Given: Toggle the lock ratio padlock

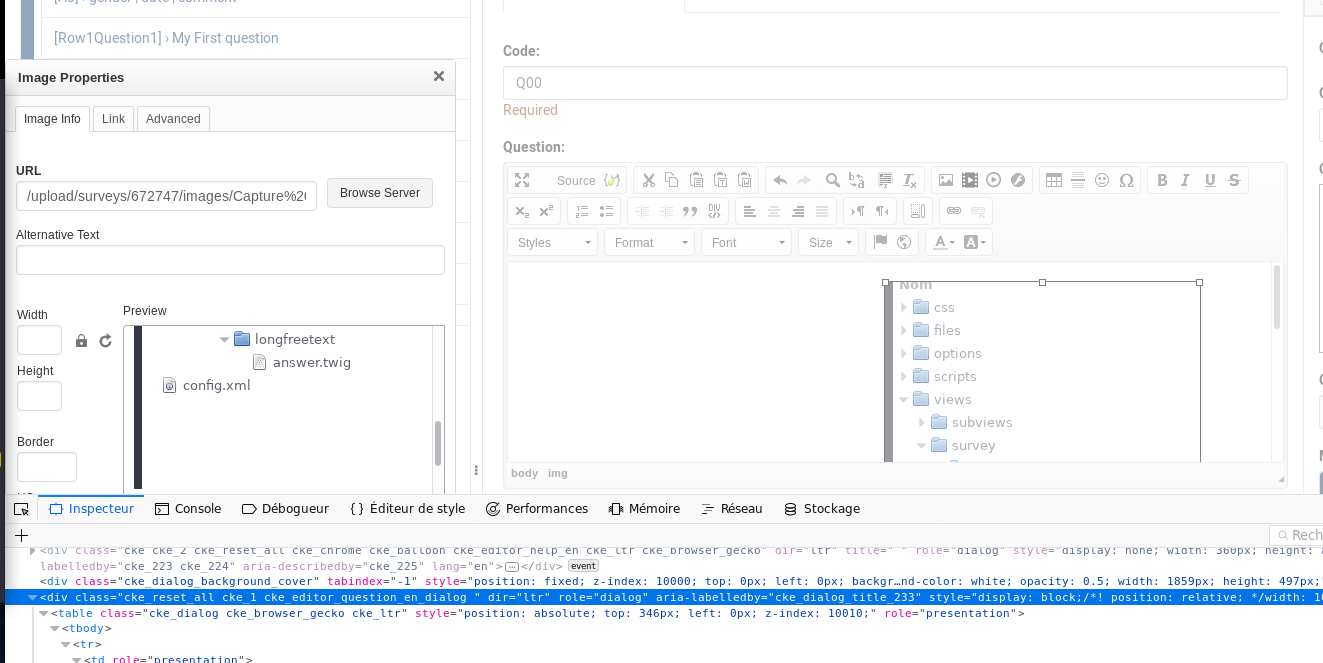Looking at the screenshot, I should click(82, 341).
